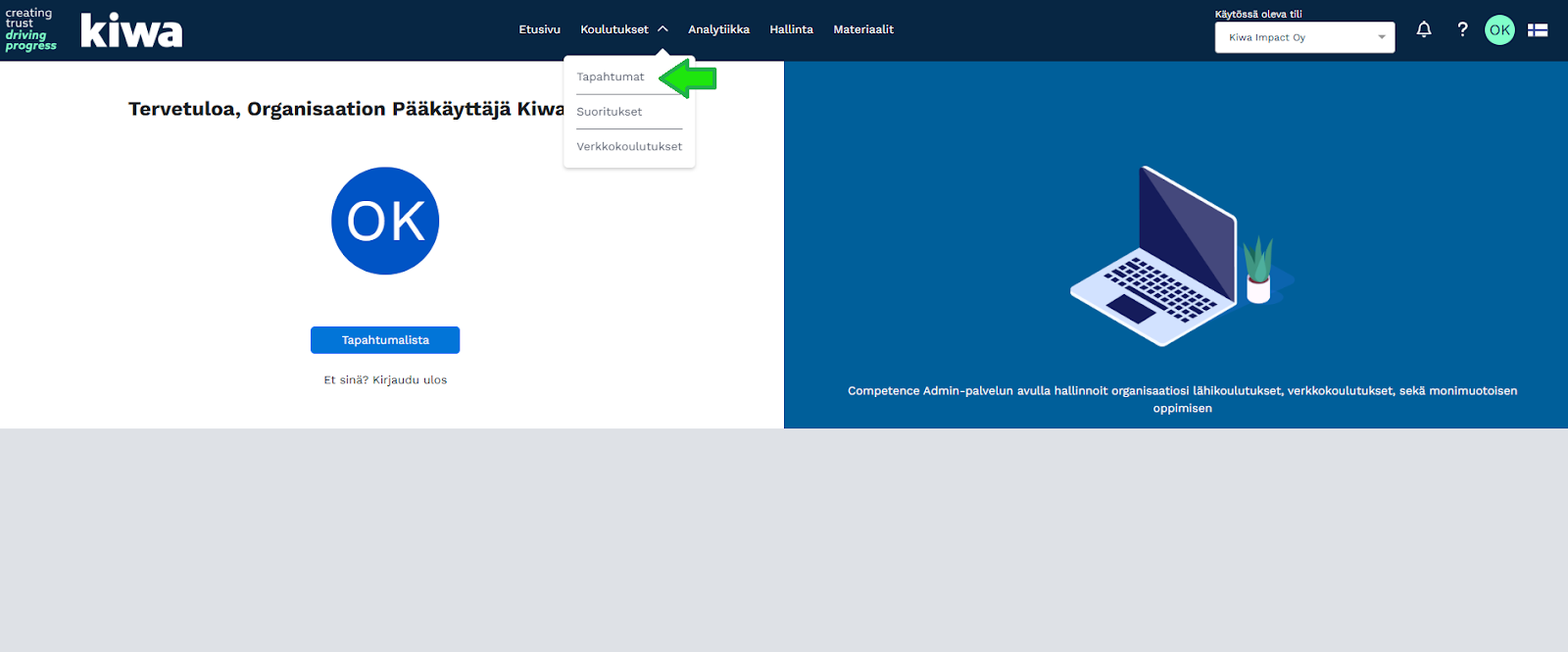1568x652 pixels.
Task: Collapse the Koulutukset menu using its chevron
Action: (663, 29)
